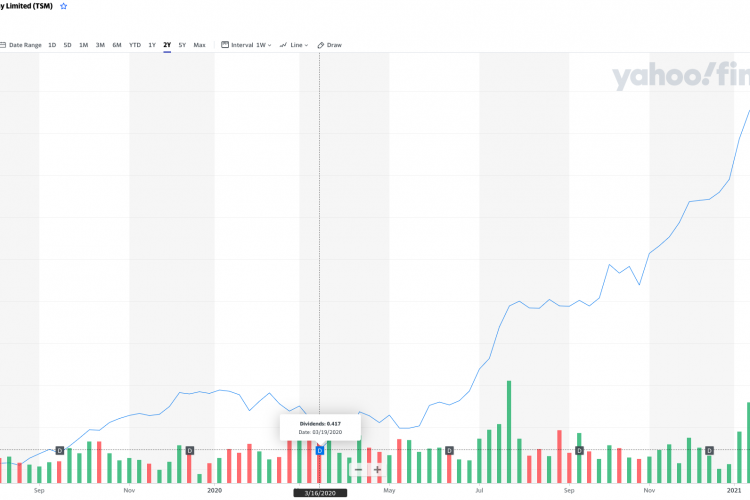Click the zoom in plus button
The height and width of the screenshot is (500, 750).
pos(377,469)
